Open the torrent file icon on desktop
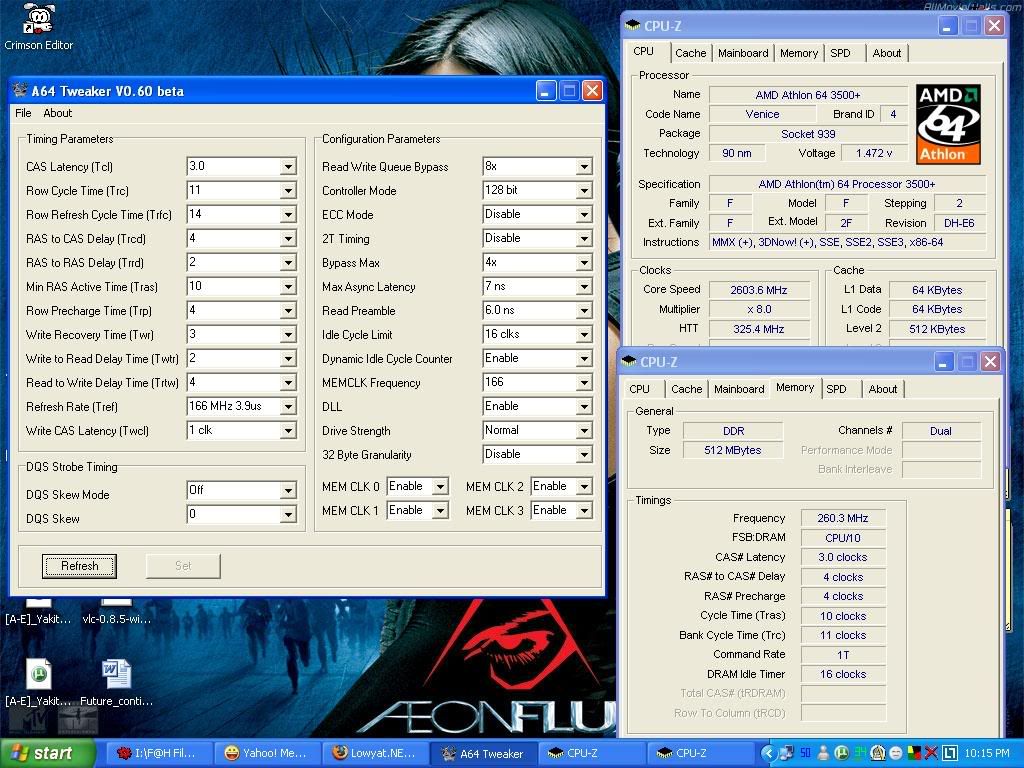Screen dimensions: 1024x768 tap(38, 673)
